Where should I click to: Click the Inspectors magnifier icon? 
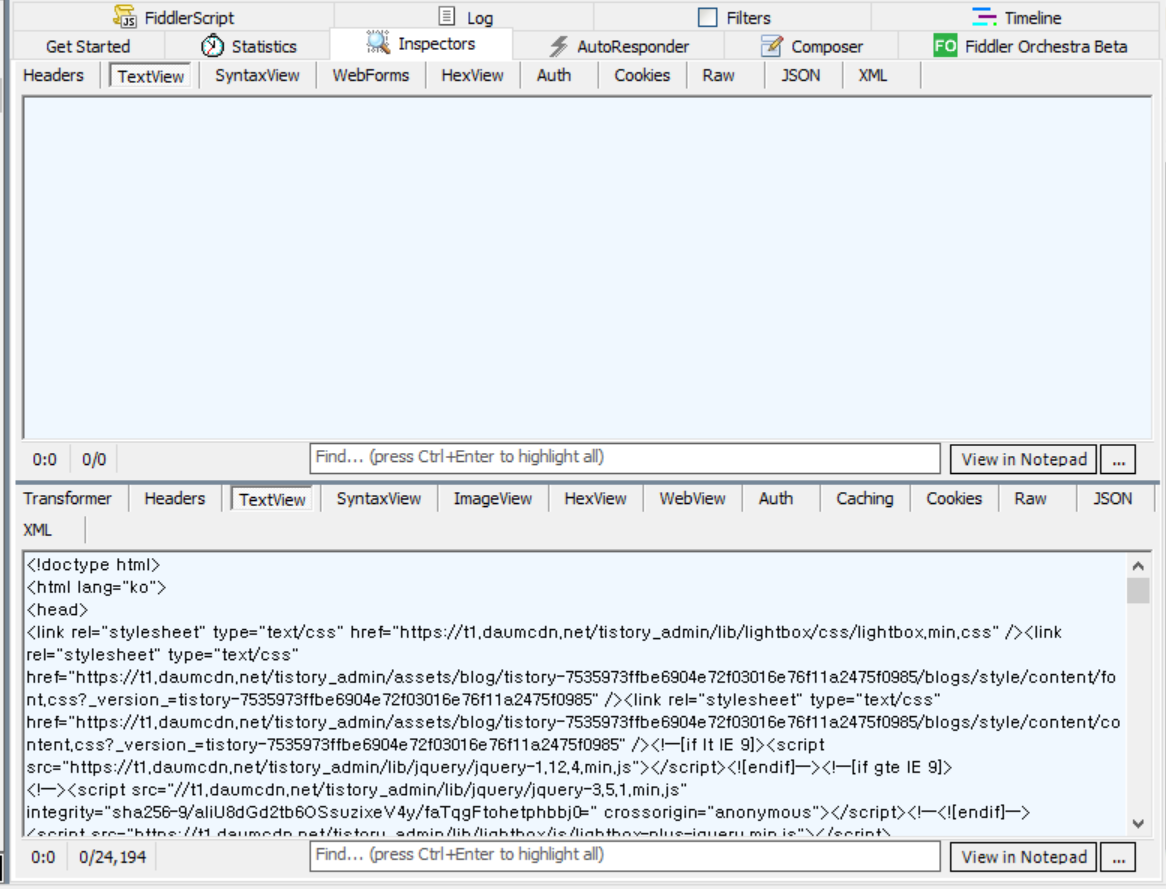[x=378, y=43]
